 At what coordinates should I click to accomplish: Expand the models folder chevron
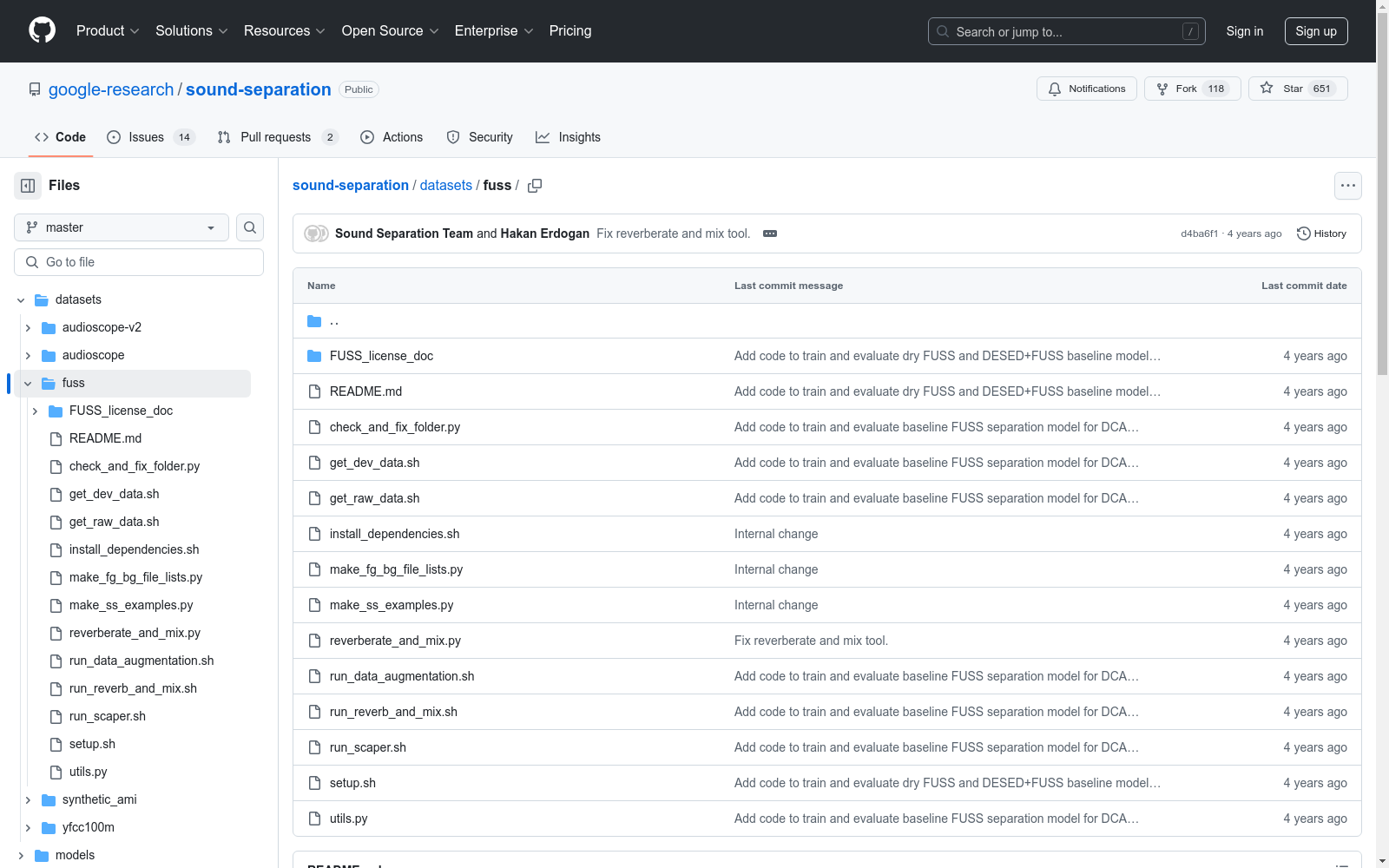[x=21, y=856]
